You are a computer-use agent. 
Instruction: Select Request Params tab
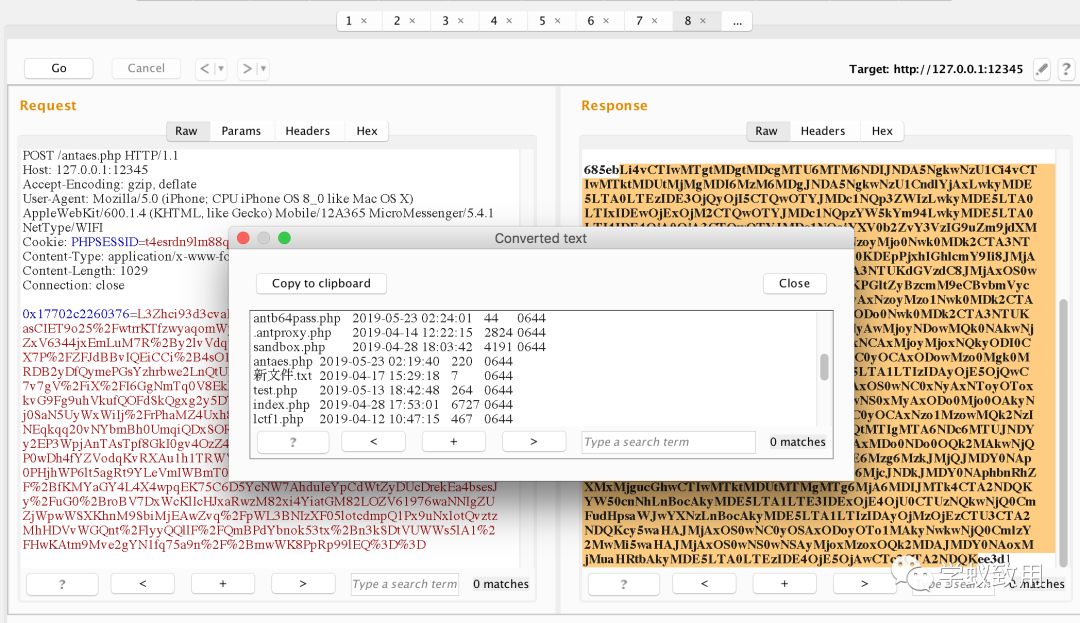coord(241,131)
